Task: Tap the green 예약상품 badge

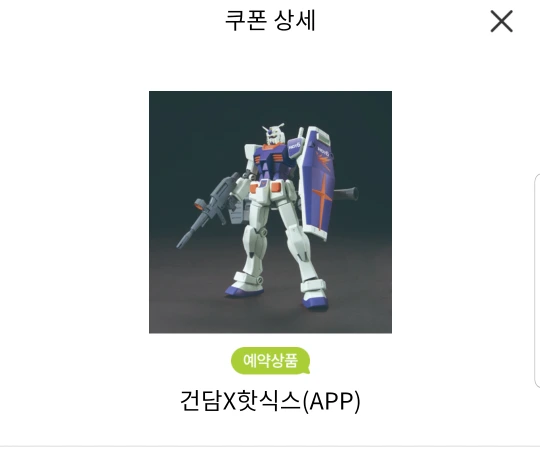Action: pyautogui.click(x=270, y=361)
